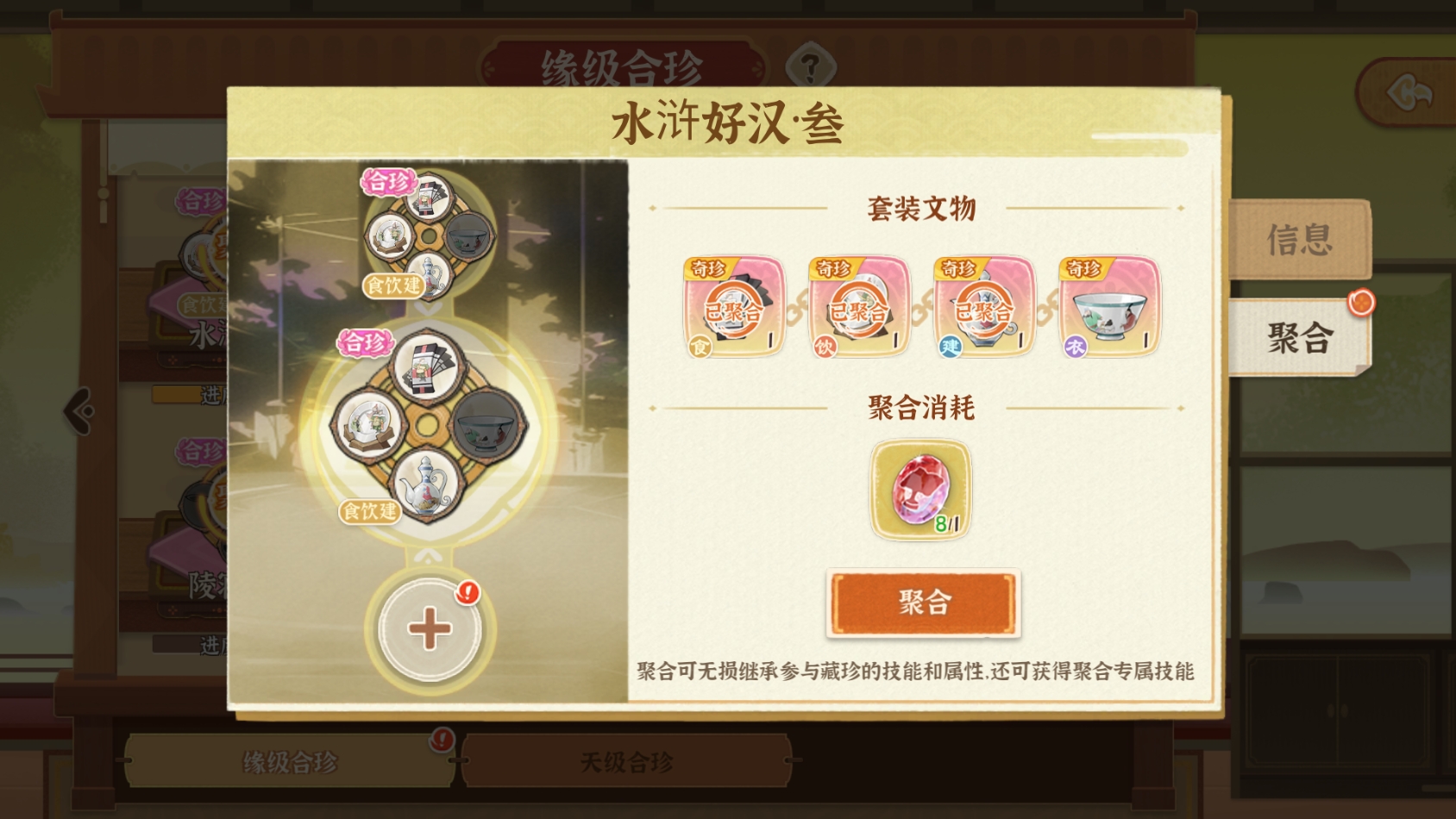The height and width of the screenshot is (819, 1456).
Task: Click the red gem cost item
Action: tap(921, 490)
